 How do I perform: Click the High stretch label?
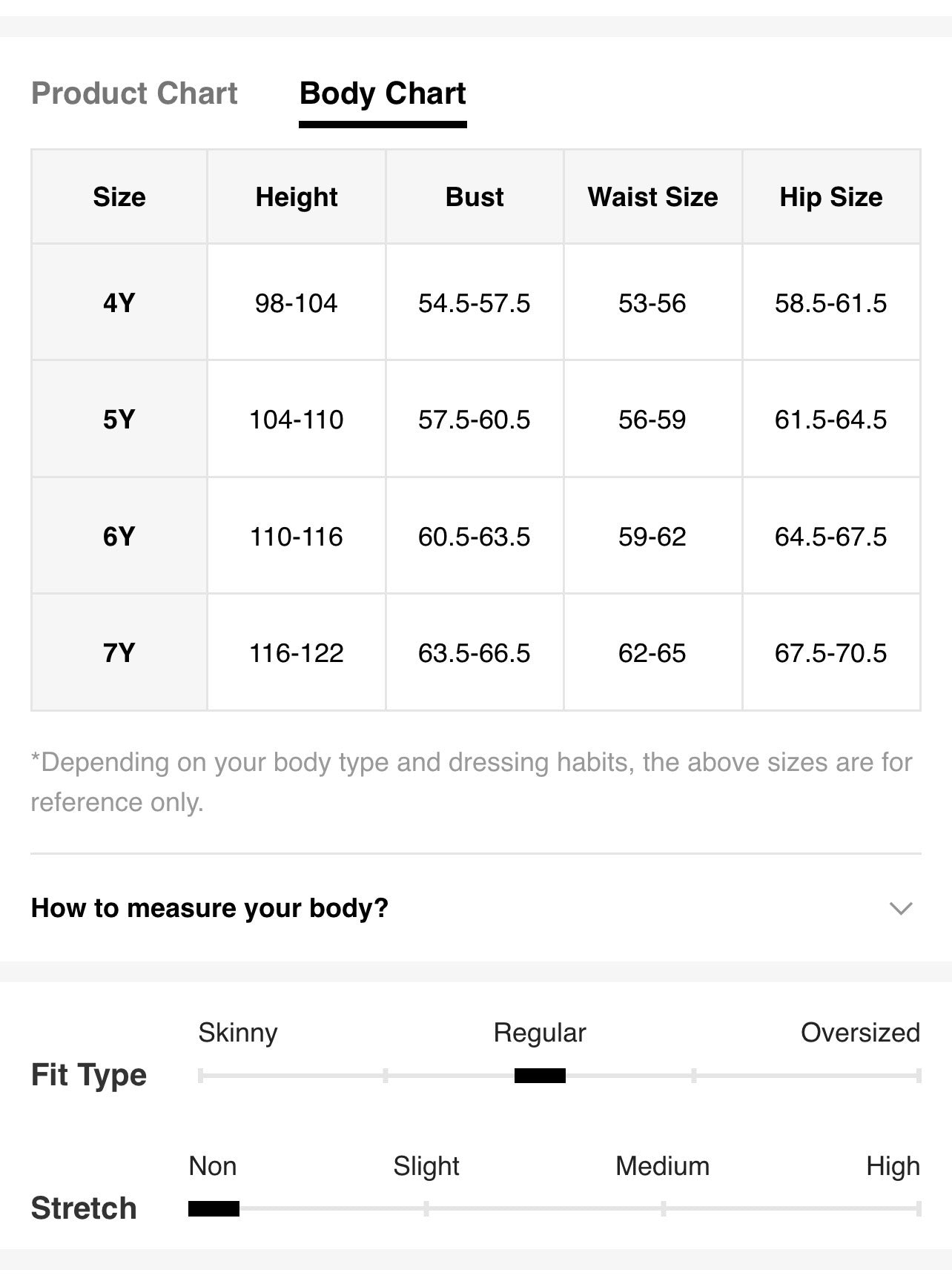(893, 1166)
